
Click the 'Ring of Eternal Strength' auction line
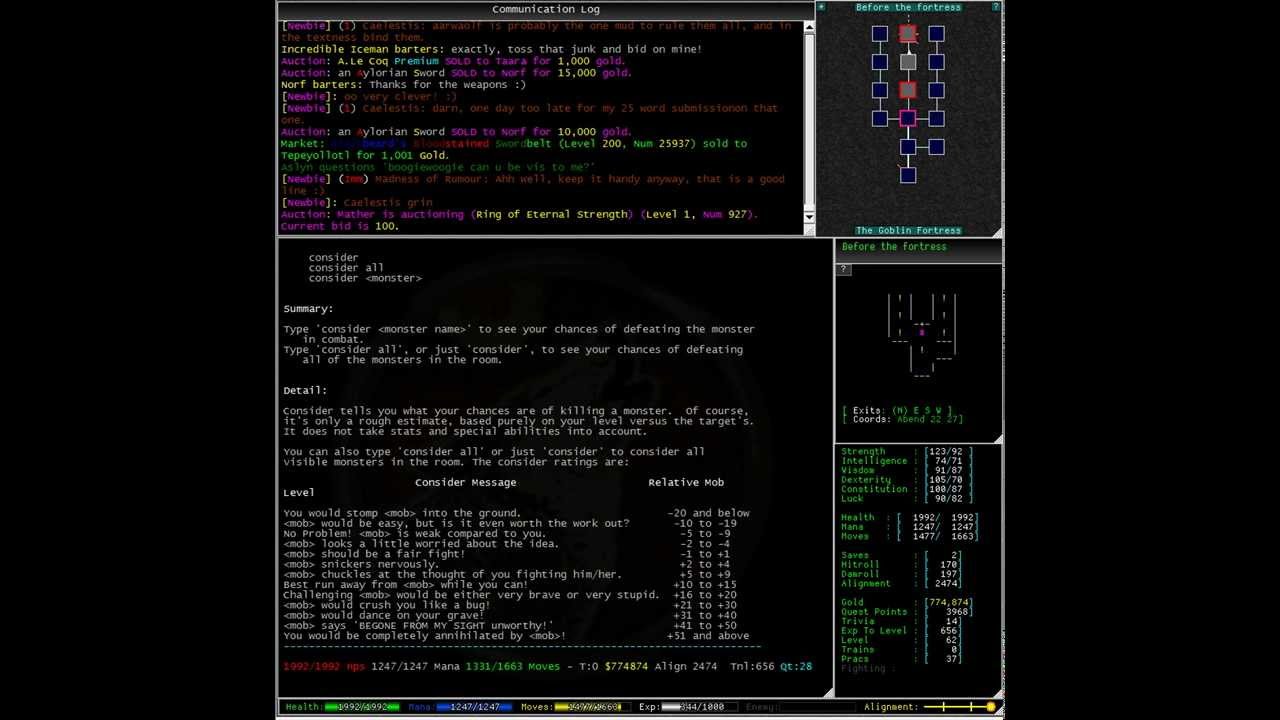point(519,214)
